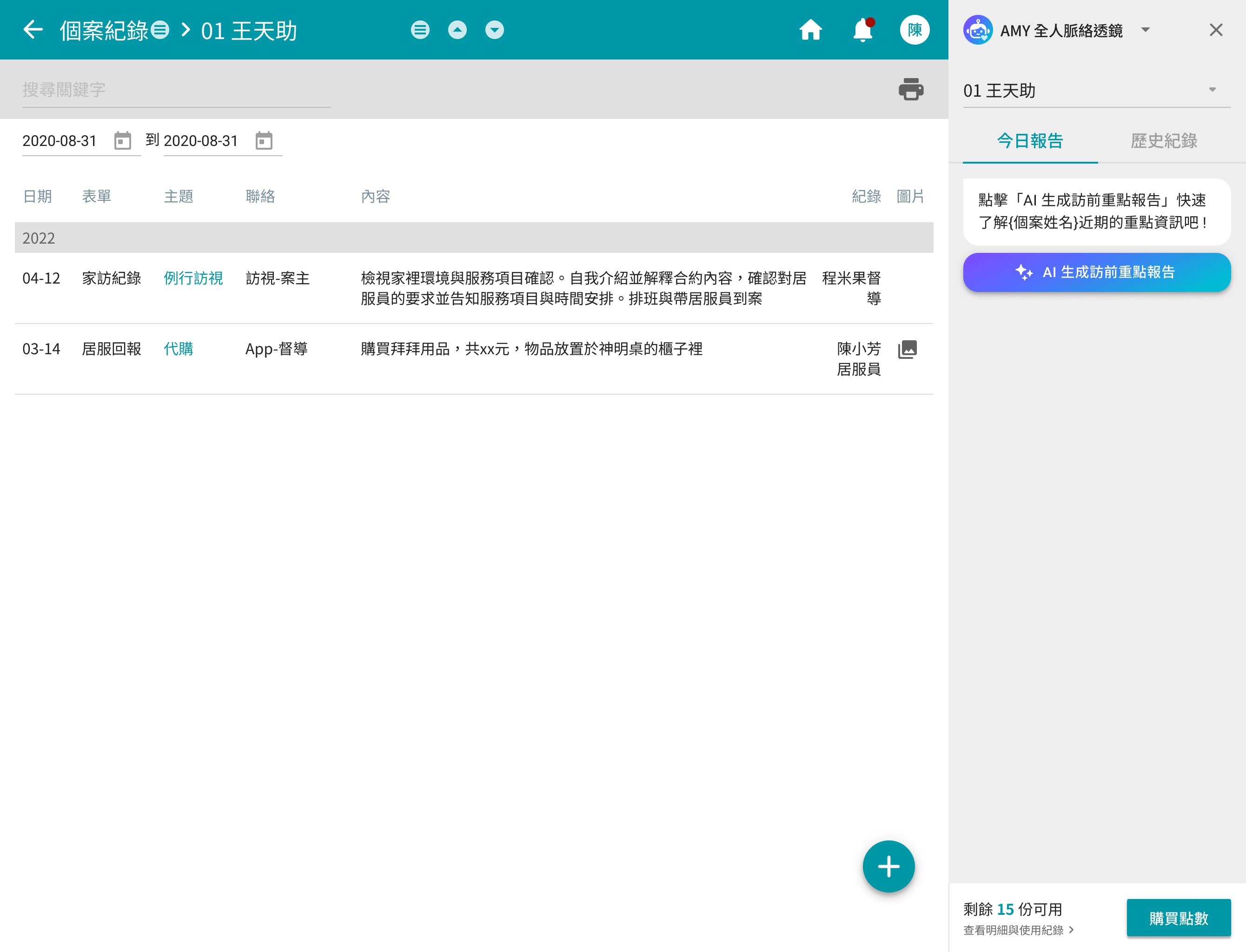Click the hint message about AI 生成訪前重點報告
Image resolution: width=1246 pixels, height=952 pixels.
[1097, 212]
